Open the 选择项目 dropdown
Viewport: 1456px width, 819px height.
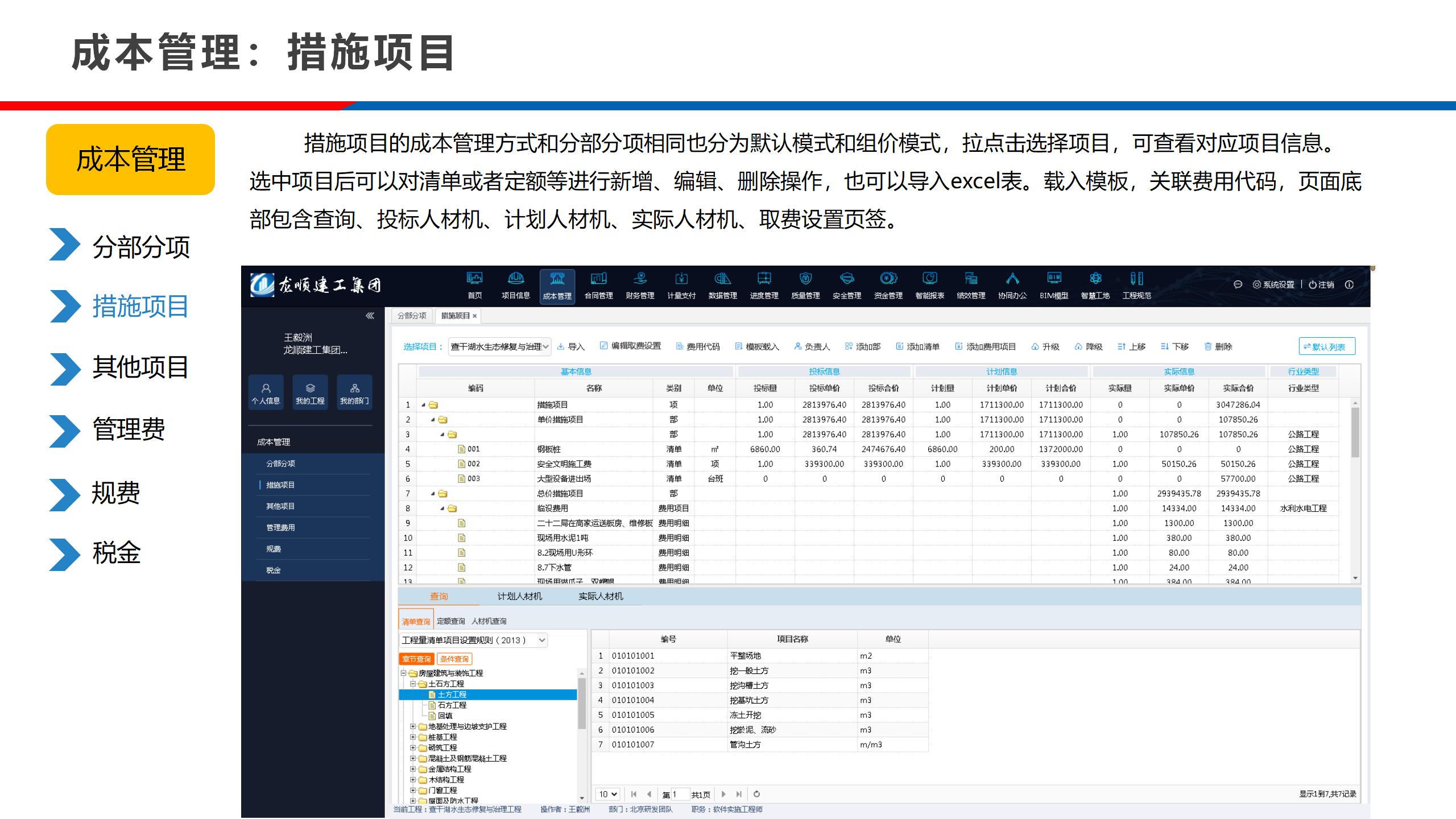(499, 346)
